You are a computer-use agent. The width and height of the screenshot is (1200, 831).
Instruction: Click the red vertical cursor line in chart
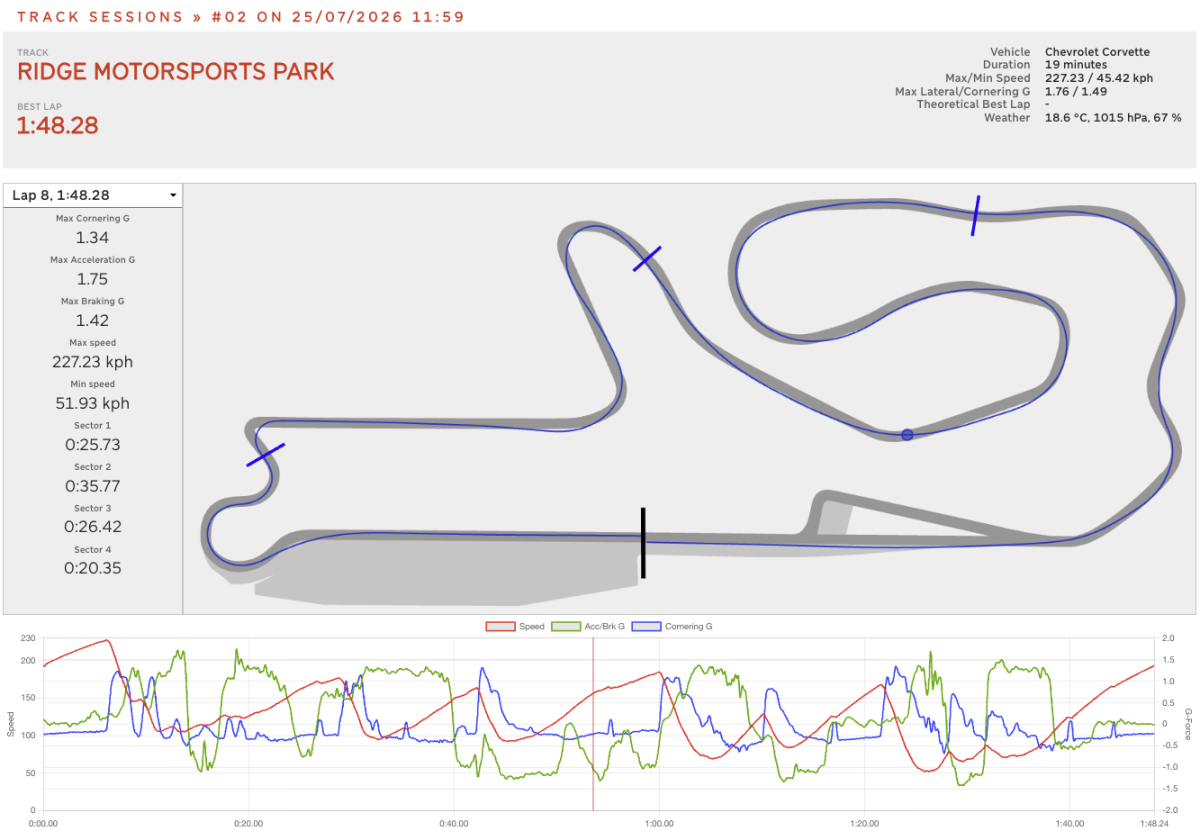[593, 725]
